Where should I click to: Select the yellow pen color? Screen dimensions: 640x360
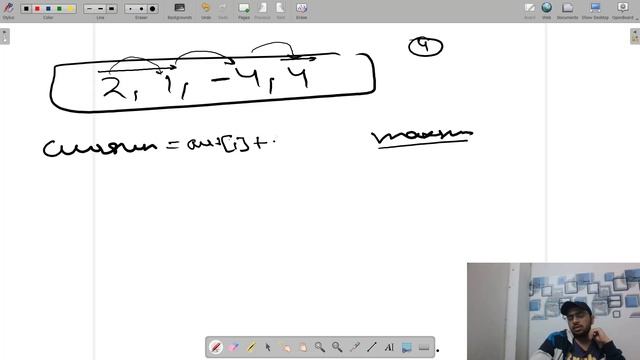click(70, 9)
